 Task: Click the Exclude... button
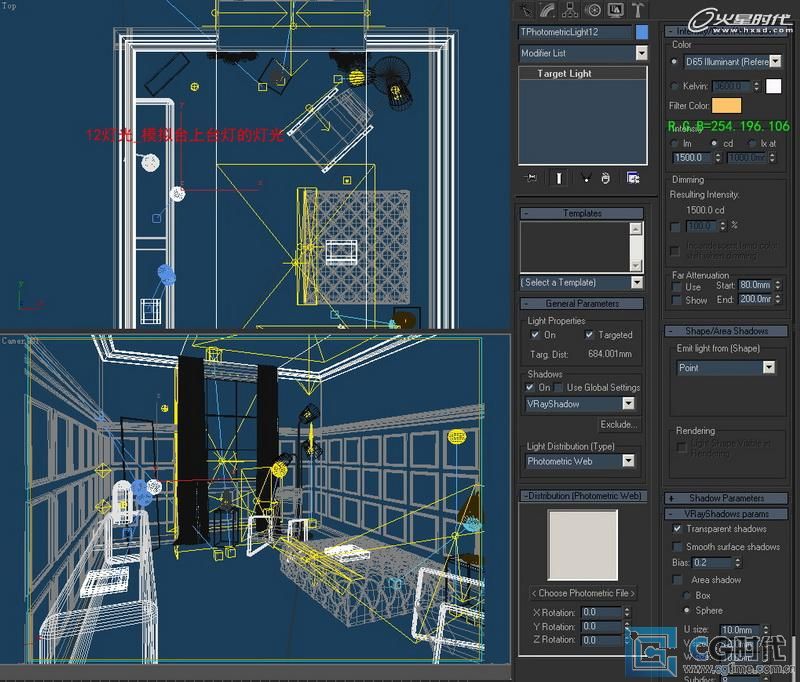[x=619, y=424]
